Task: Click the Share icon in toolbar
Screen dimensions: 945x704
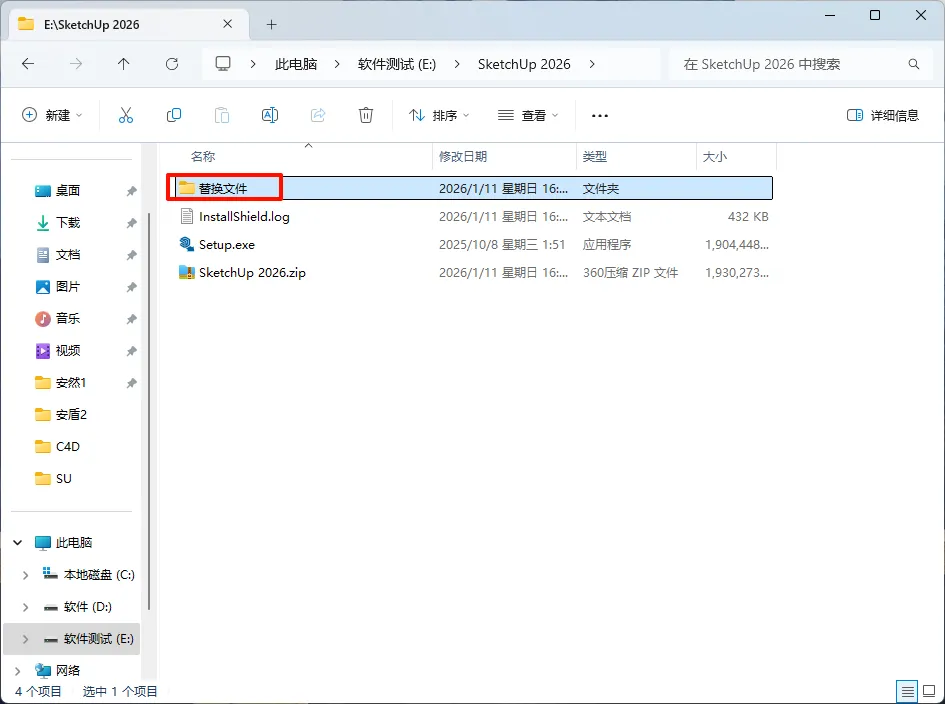Action: pyautogui.click(x=318, y=115)
